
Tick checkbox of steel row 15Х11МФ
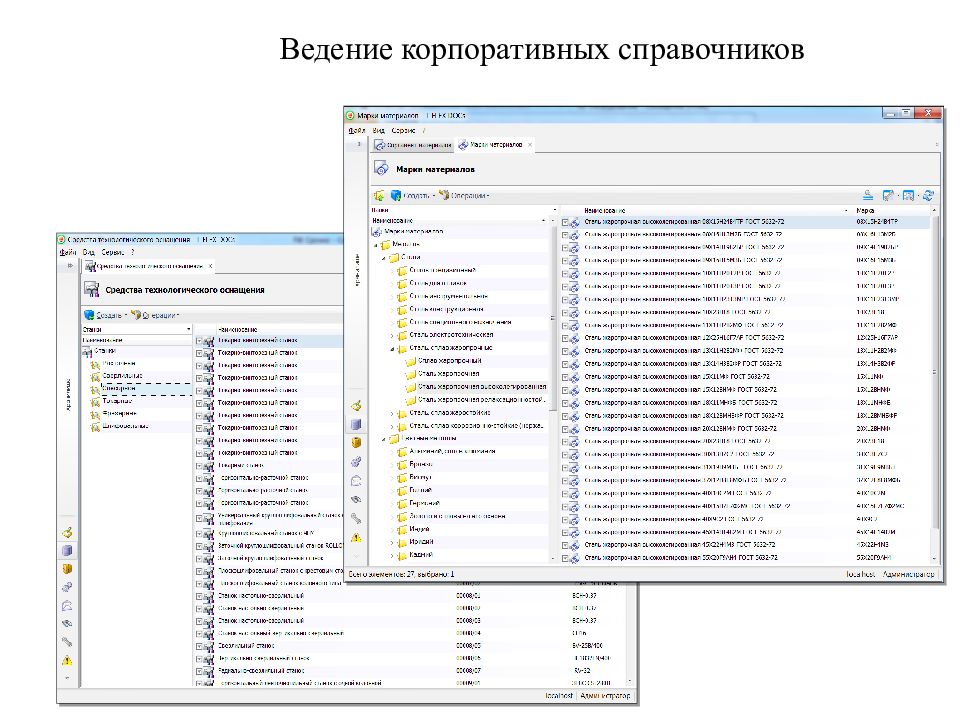pos(566,377)
